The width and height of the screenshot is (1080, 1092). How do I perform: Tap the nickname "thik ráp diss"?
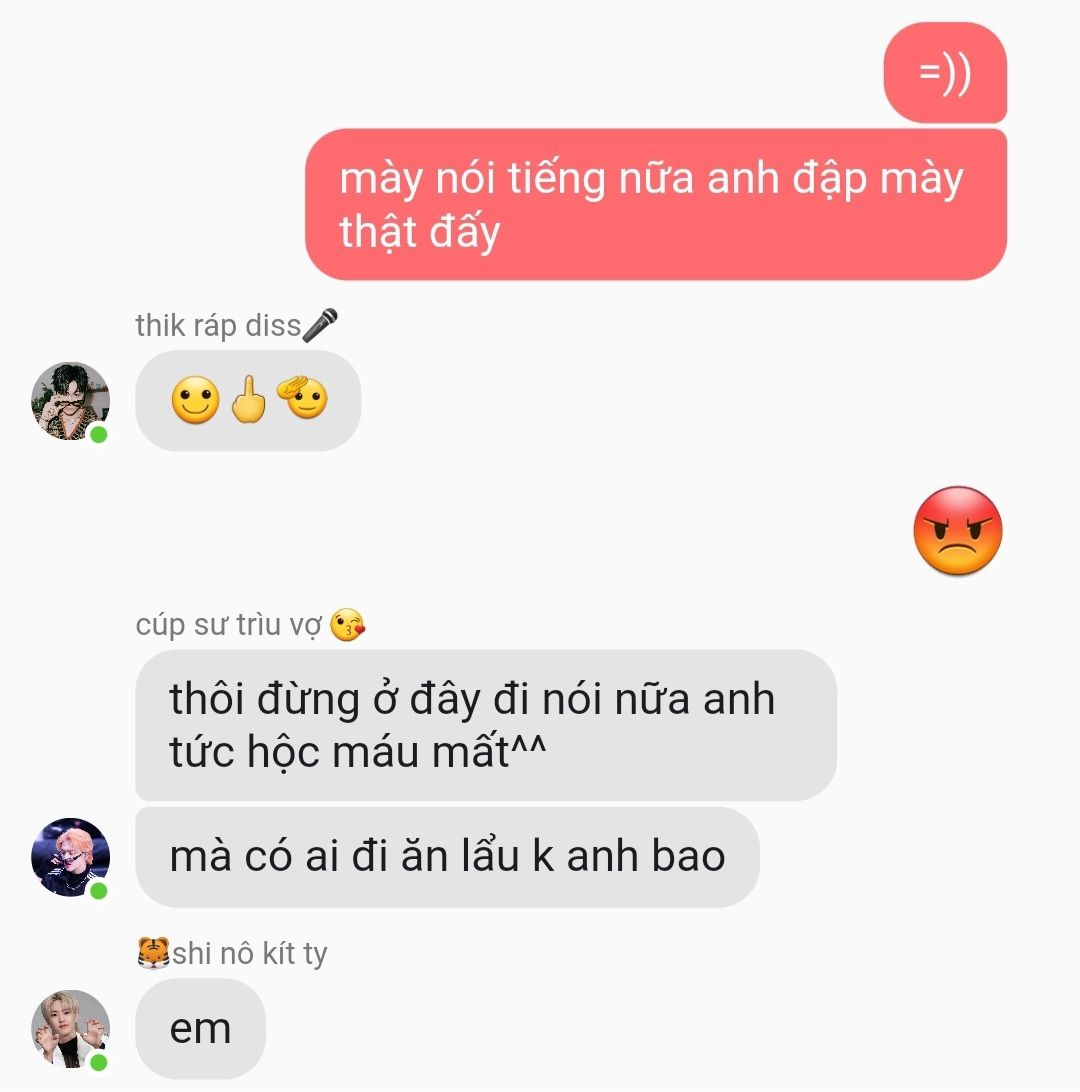218,326
